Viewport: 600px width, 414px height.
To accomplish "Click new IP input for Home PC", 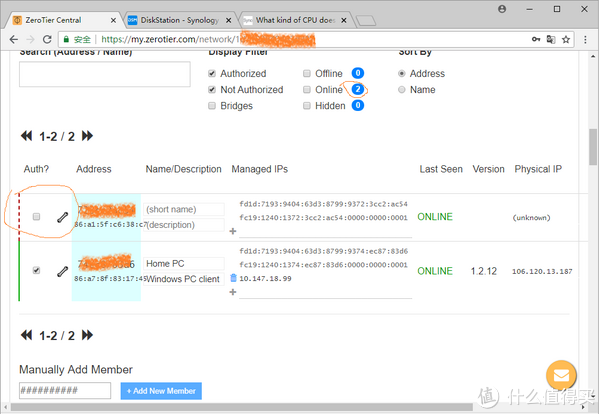I will (x=325, y=292).
